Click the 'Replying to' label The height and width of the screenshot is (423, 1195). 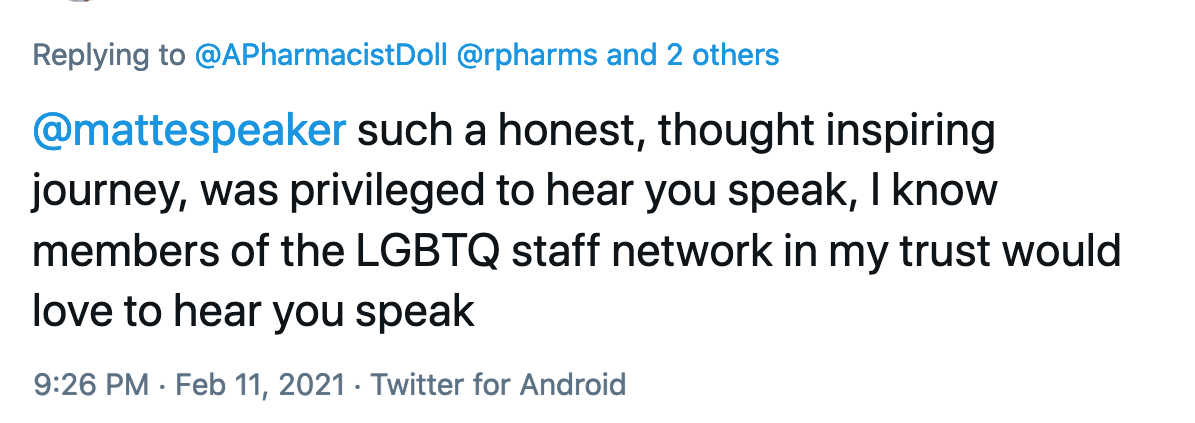109,56
